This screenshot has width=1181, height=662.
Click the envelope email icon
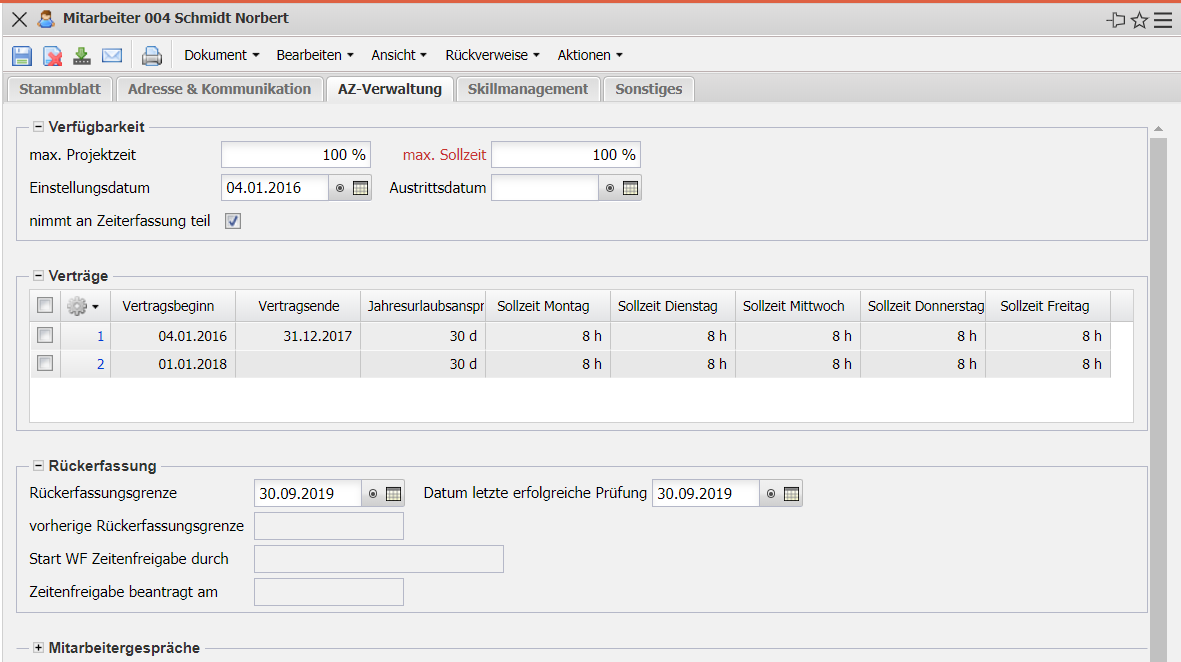112,56
